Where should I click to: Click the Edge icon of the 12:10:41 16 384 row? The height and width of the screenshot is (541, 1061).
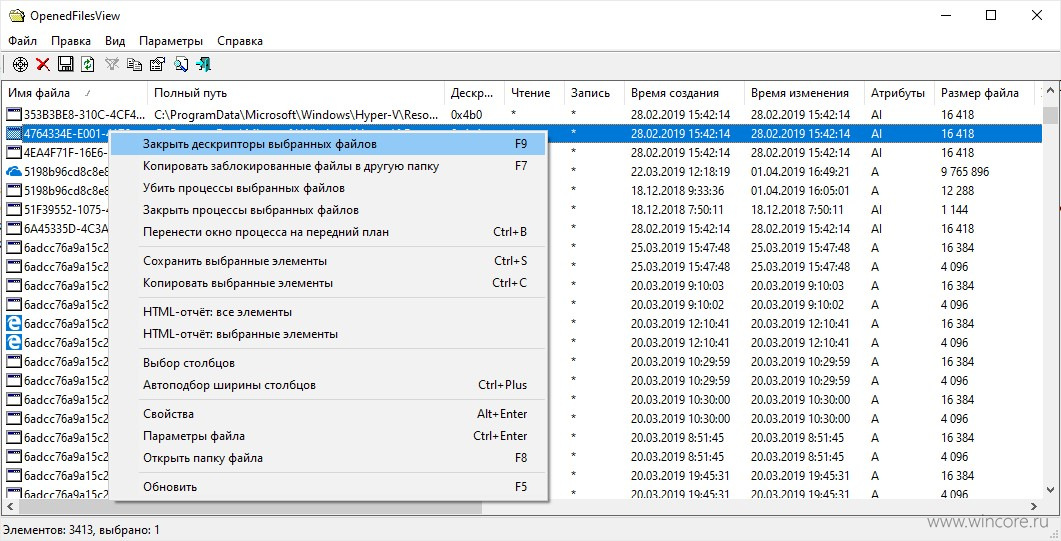coord(14,323)
